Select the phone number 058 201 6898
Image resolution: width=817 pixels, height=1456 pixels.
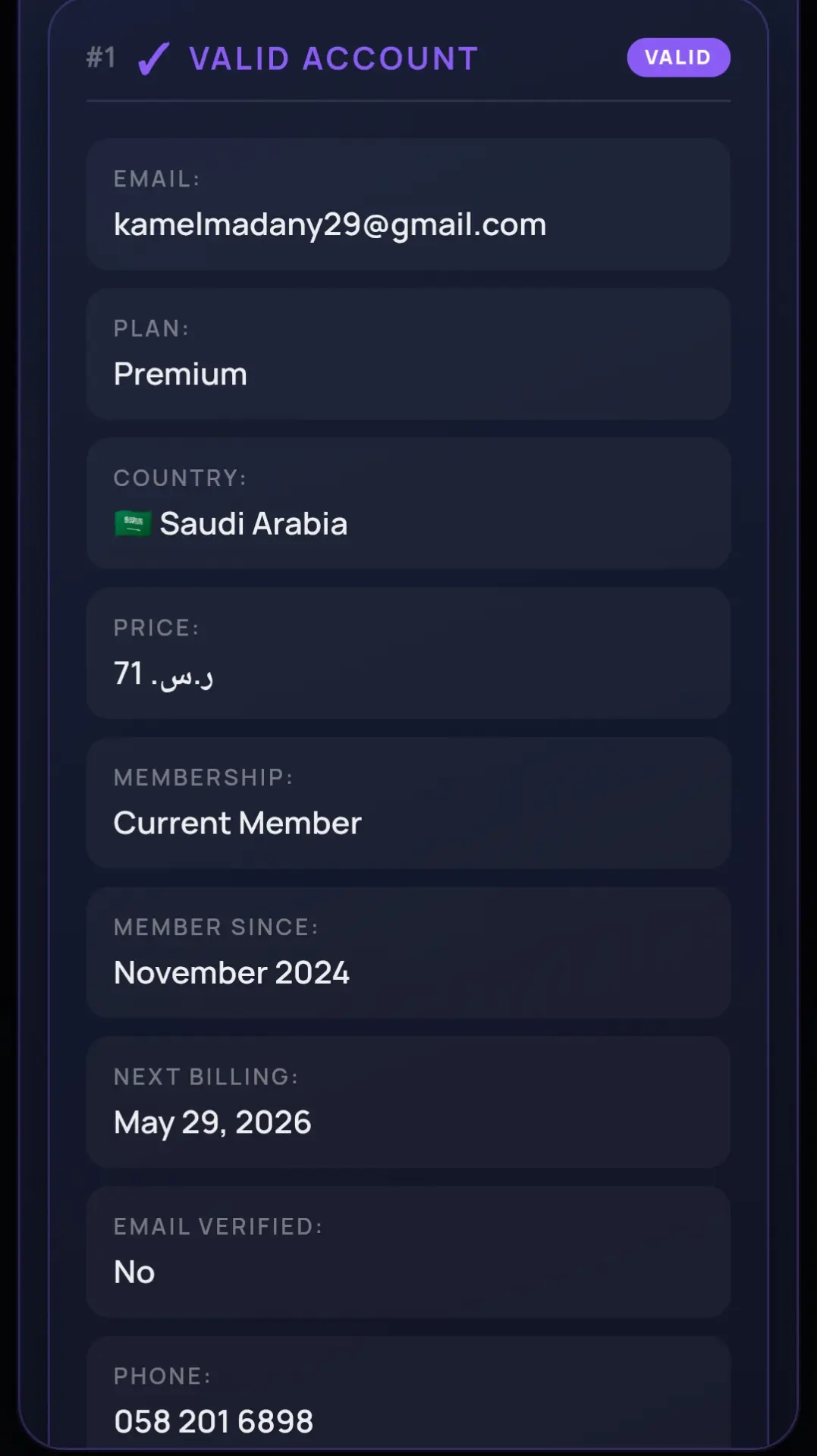tap(213, 1421)
